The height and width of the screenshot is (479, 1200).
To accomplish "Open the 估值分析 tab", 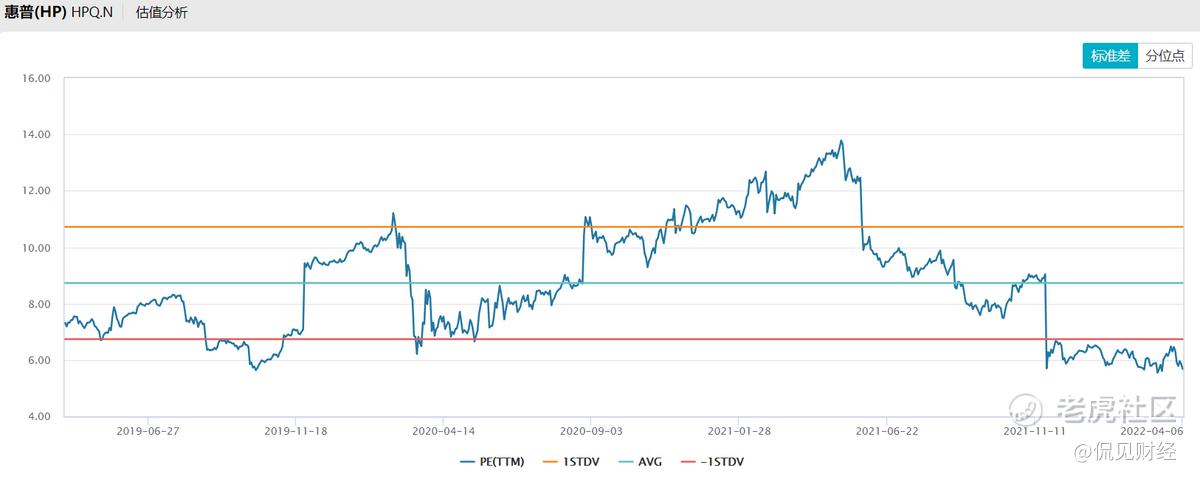I will [161, 13].
